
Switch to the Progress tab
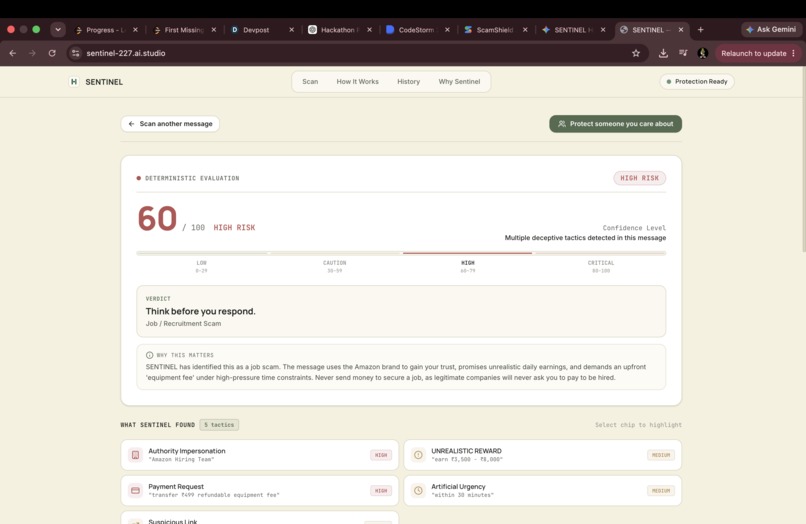pos(106,30)
